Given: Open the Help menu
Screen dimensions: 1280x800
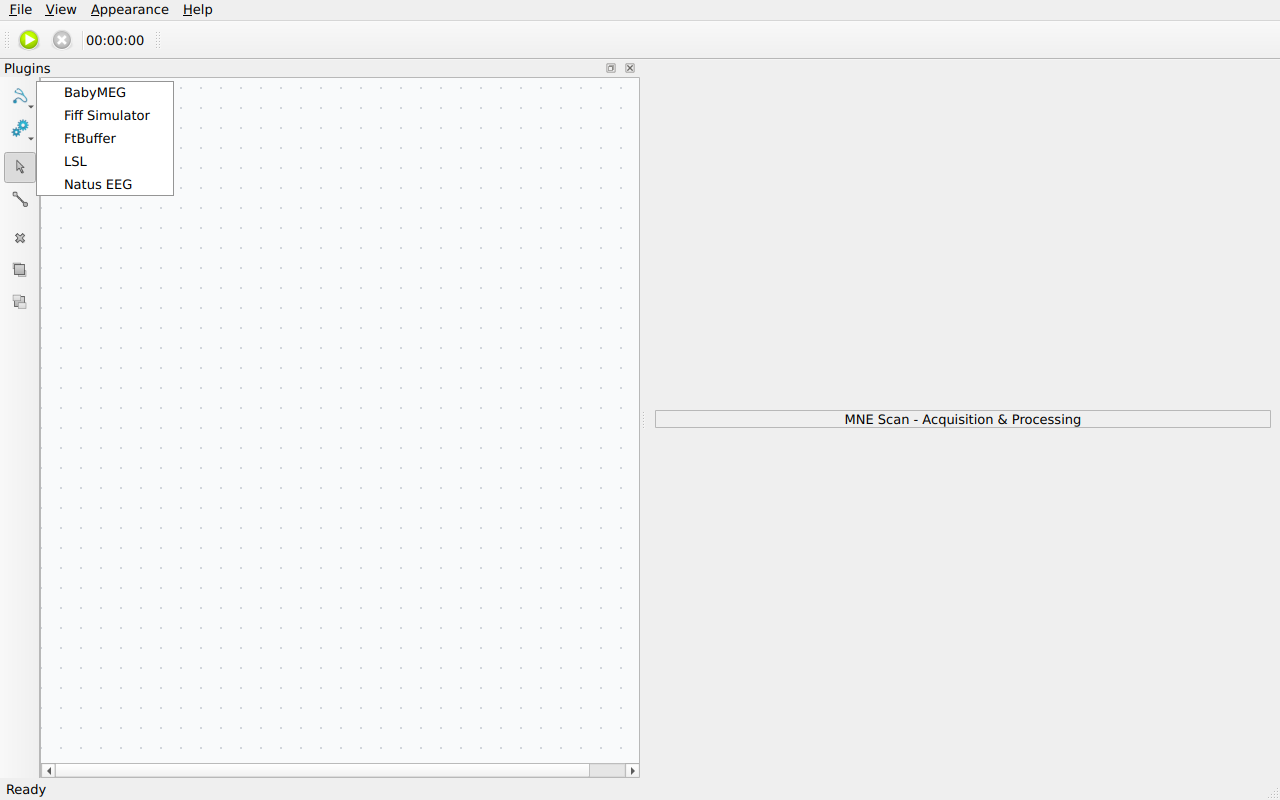Looking at the screenshot, I should pyautogui.click(x=198, y=9).
